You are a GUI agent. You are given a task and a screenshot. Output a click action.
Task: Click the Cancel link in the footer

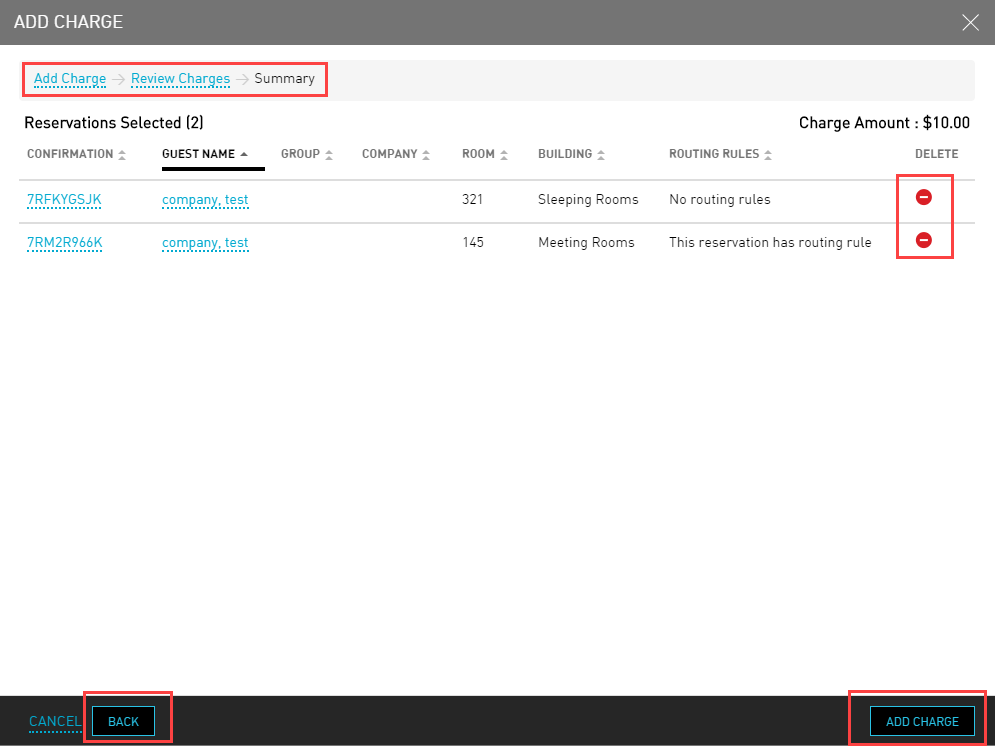tap(54, 722)
